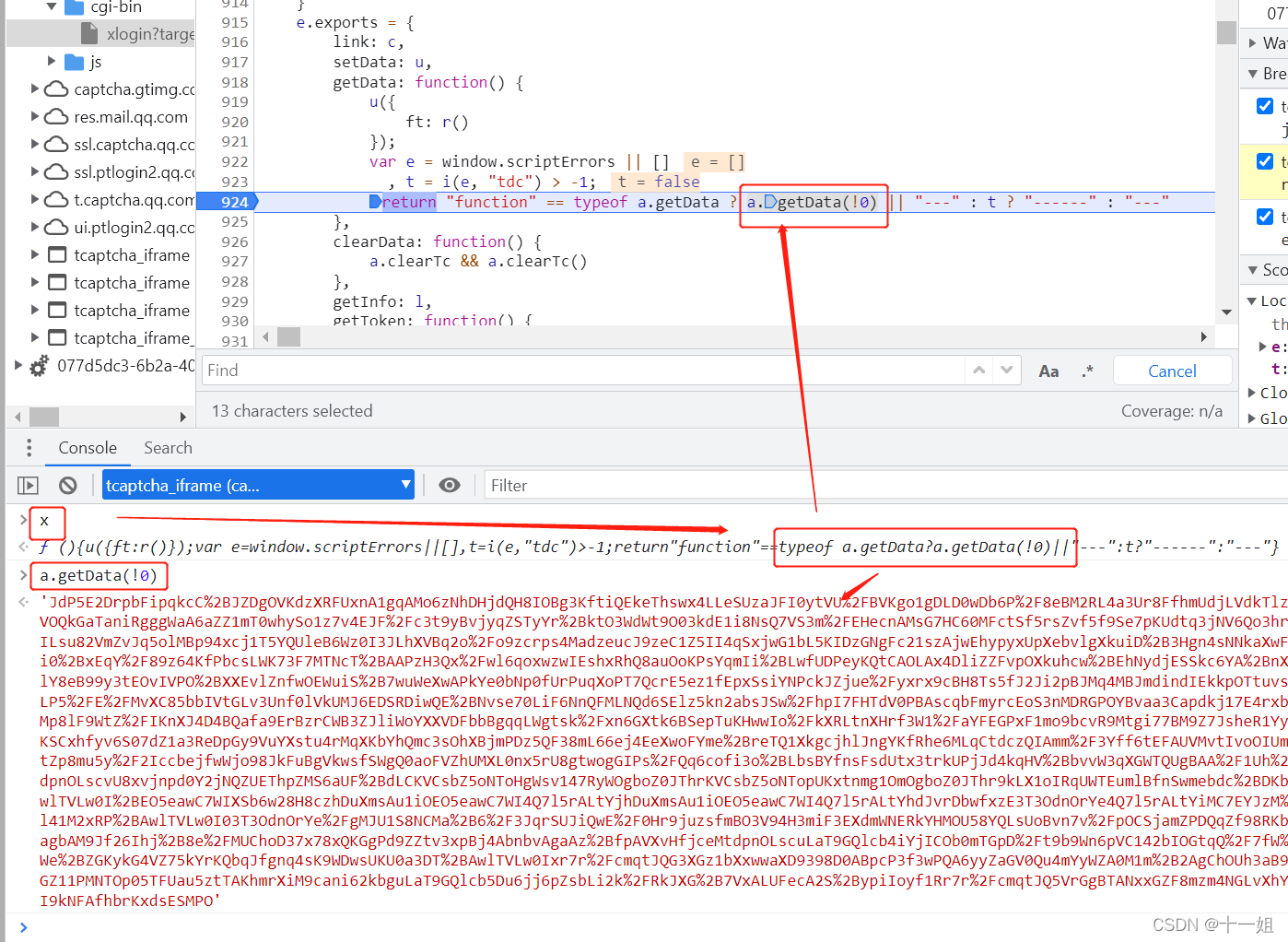The width and height of the screenshot is (1288, 942).
Task: Toggle the third breakpoint checkbox
Action: pos(1265,217)
